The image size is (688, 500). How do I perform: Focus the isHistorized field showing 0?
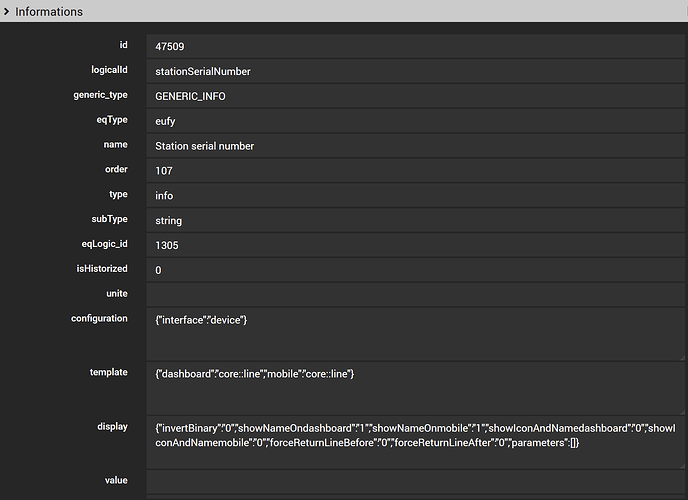click(x=416, y=270)
